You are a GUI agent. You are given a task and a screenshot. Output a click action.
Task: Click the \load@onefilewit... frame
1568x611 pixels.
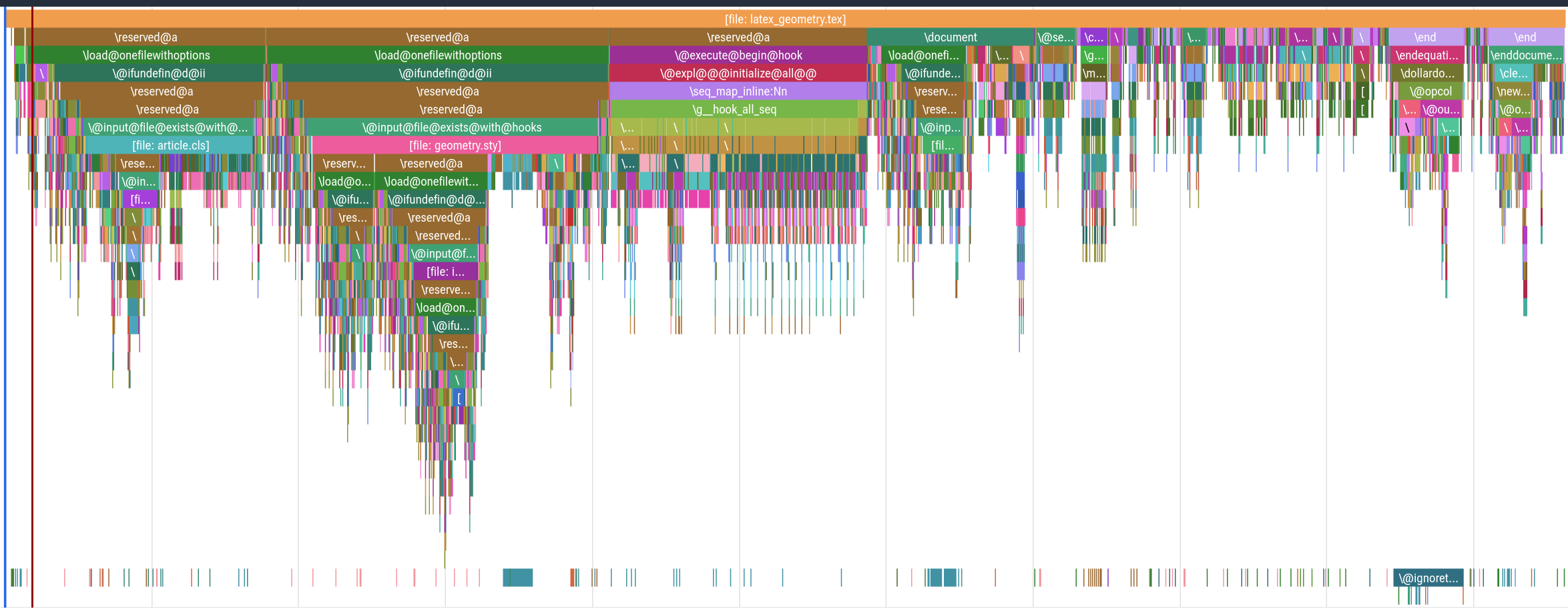[431, 182]
